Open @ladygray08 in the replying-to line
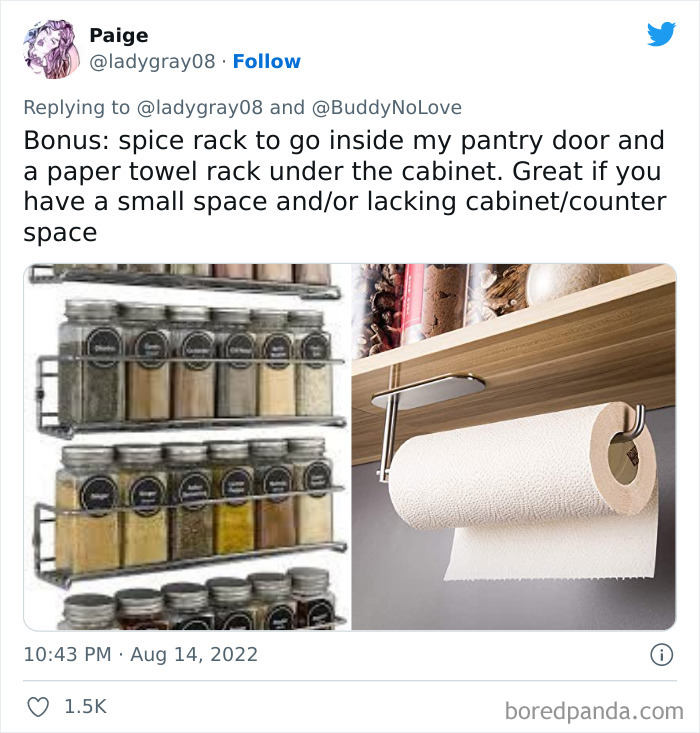Image resolution: width=700 pixels, height=733 pixels. pos(200,108)
